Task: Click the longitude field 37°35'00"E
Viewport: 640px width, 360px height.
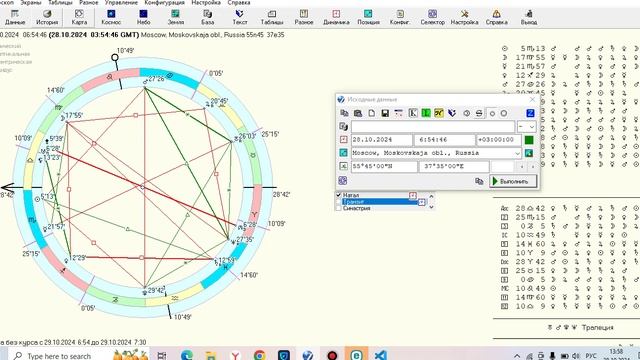Action: tap(454, 167)
